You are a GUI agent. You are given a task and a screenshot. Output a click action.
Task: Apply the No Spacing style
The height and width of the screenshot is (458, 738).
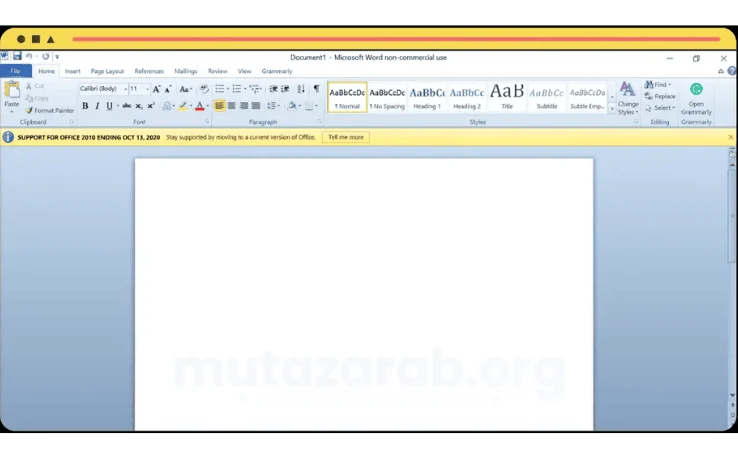(387, 97)
